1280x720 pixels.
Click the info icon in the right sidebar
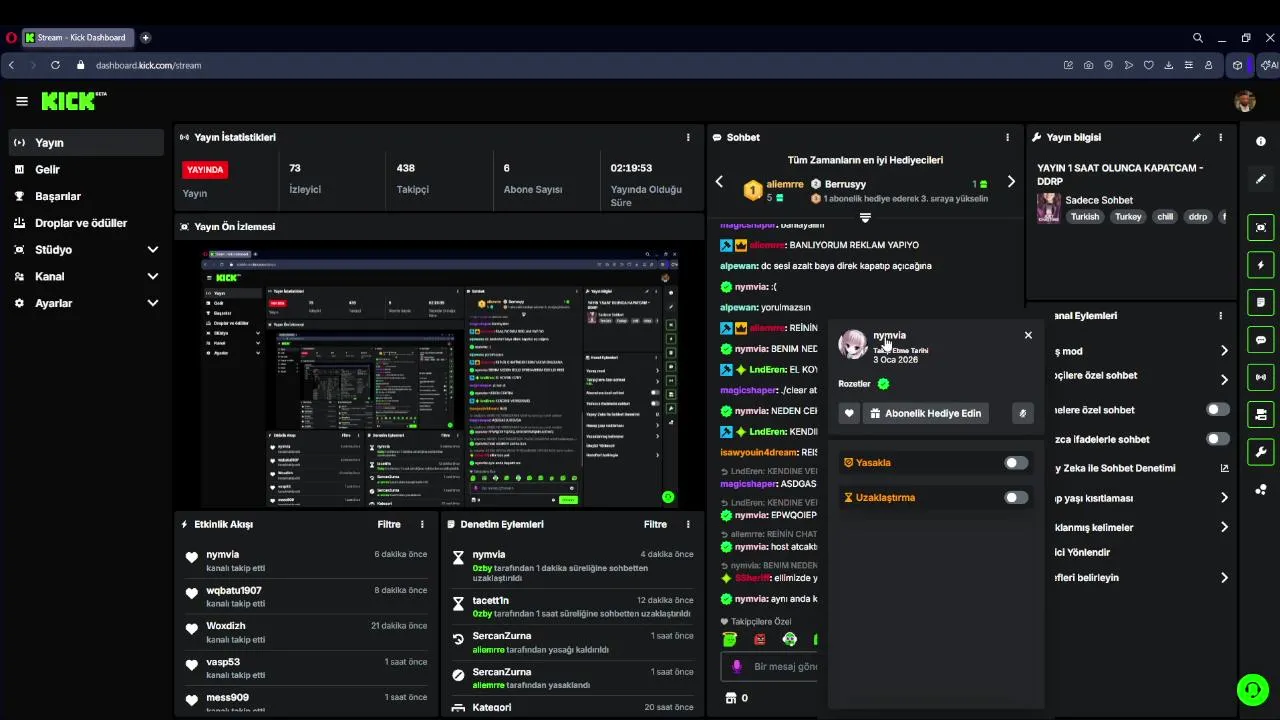tap(1261, 141)
